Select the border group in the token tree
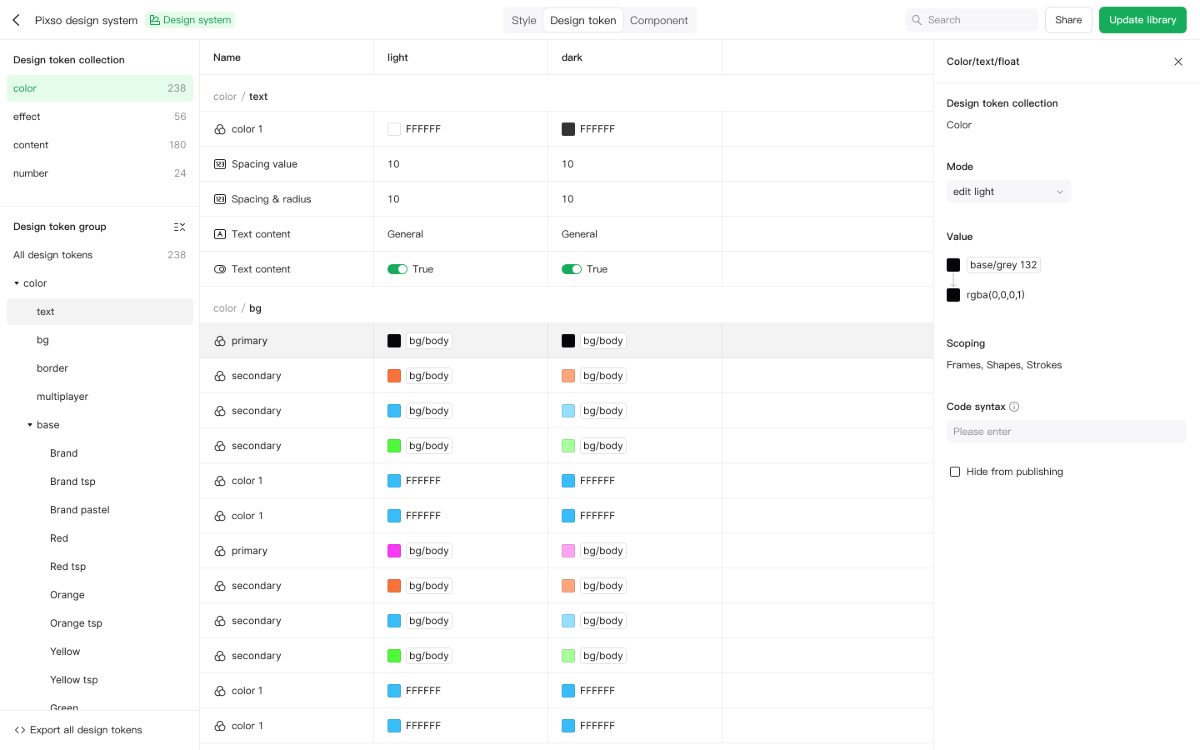The width and height of the screenshot is (1200, 750). 100,368
